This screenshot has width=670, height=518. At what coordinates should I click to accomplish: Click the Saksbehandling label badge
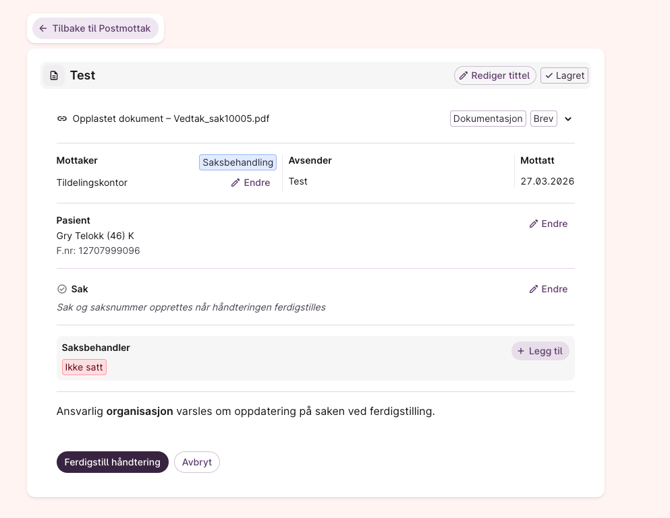coord(238,162)
